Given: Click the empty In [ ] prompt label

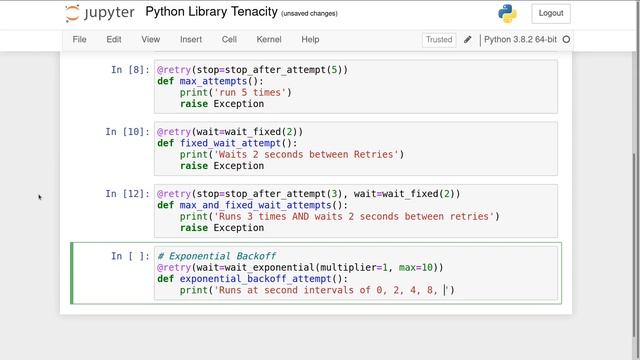Looking at the screenshot, I should click(x=130, y=256).
